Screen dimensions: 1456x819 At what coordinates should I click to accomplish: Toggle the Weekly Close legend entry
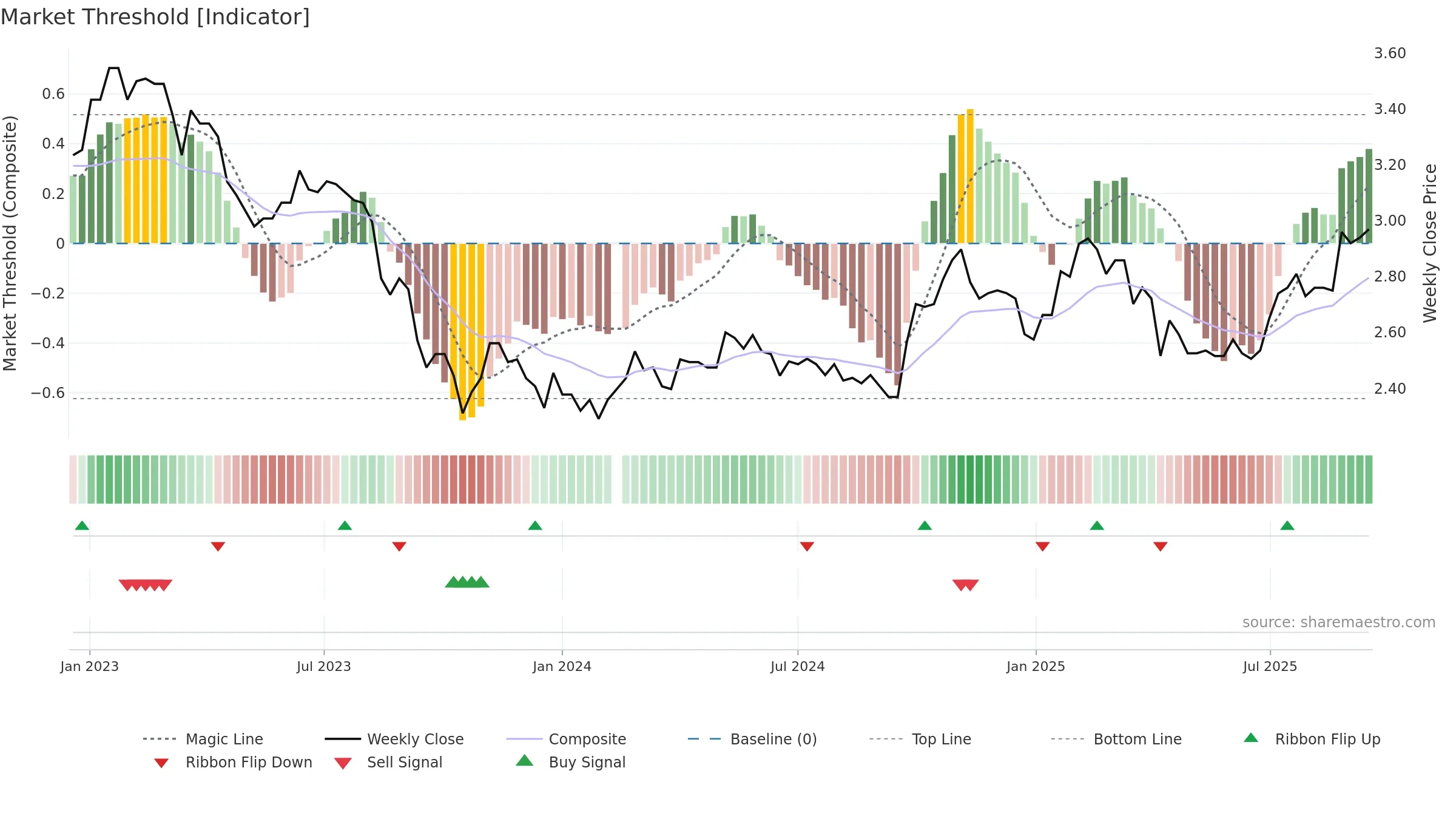[x=394, y=739]
